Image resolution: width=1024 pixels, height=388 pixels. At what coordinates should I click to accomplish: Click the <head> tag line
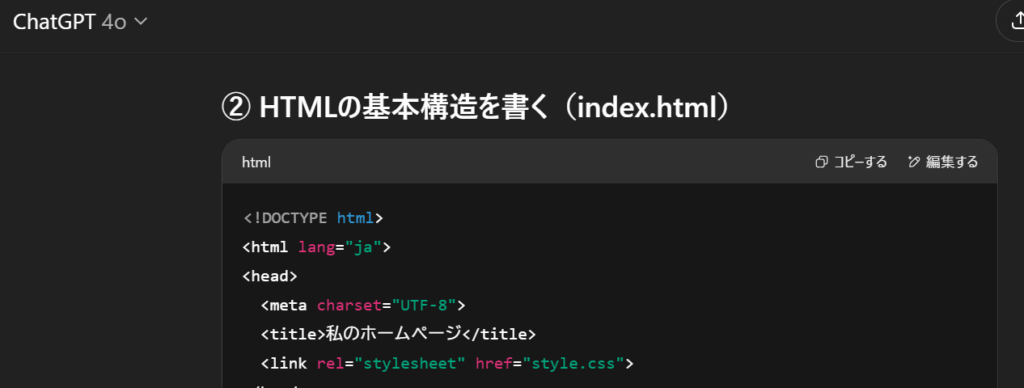pyautogui.click(x=270, y=276)
